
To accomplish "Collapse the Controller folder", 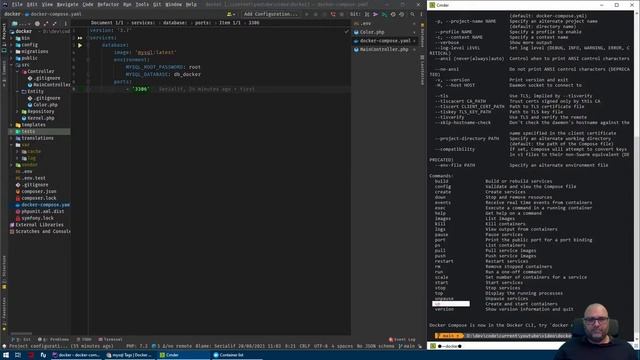I will [18, 71].
